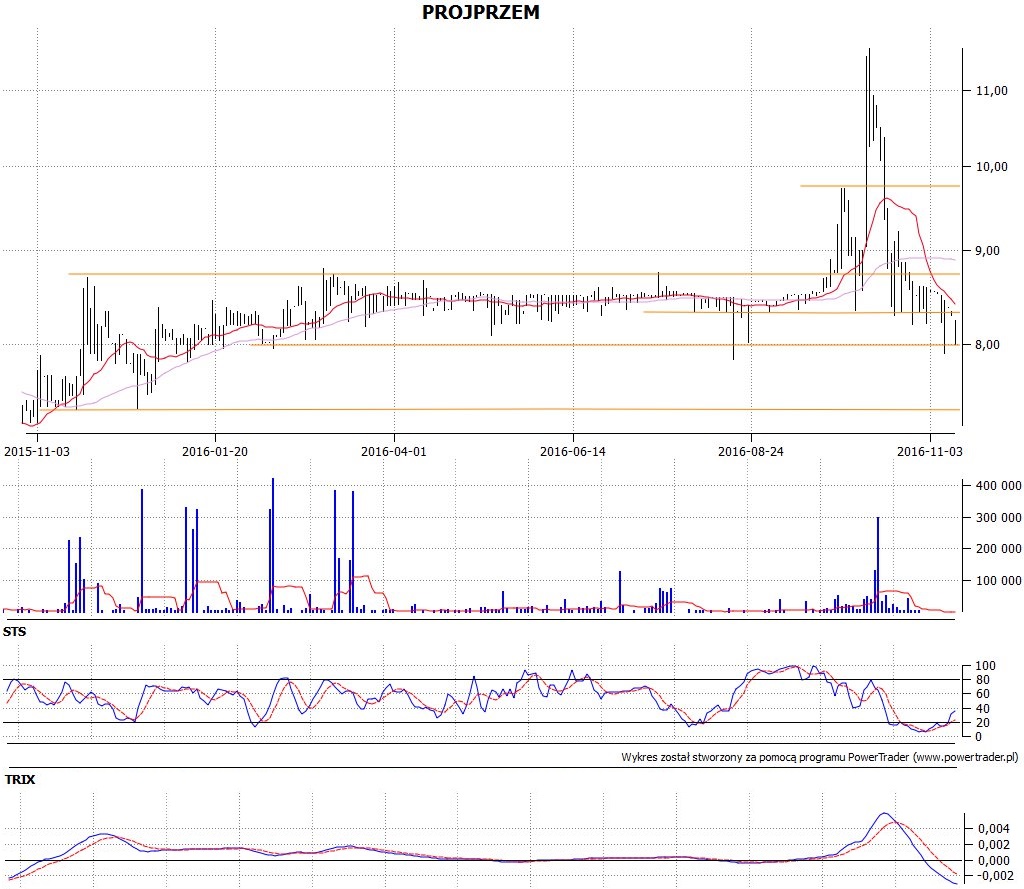
Task: Select the 10,00 price axis label
Action: tap(991, 167)
